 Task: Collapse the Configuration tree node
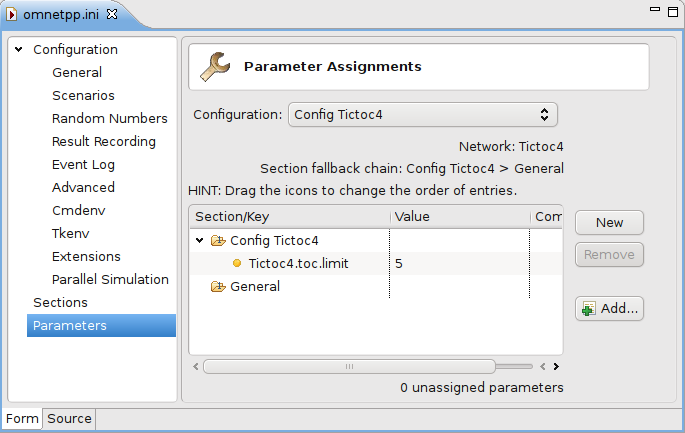click(x=18, y=49)
